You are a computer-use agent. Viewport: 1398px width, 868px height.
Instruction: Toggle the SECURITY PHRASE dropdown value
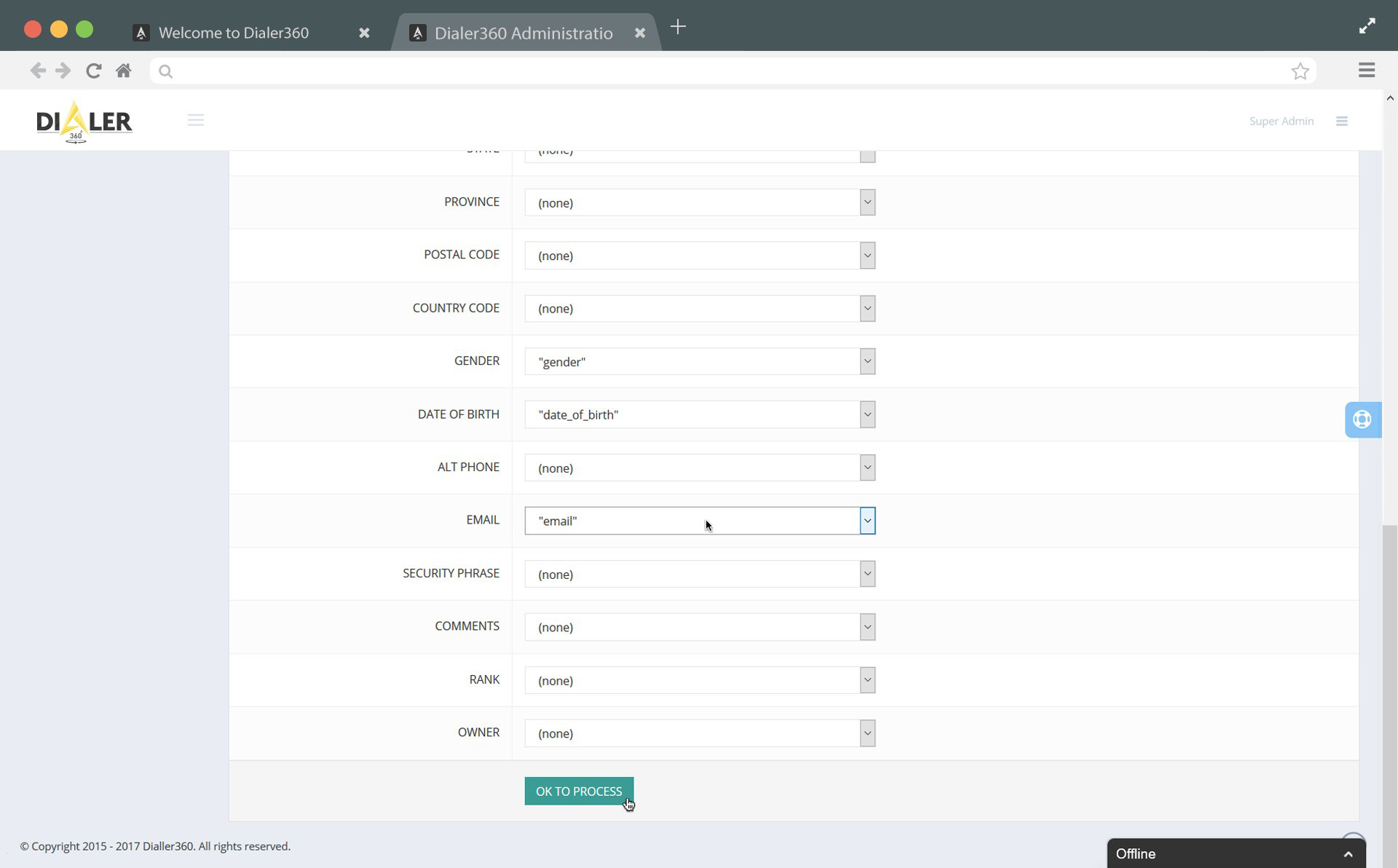coord(866,573)
